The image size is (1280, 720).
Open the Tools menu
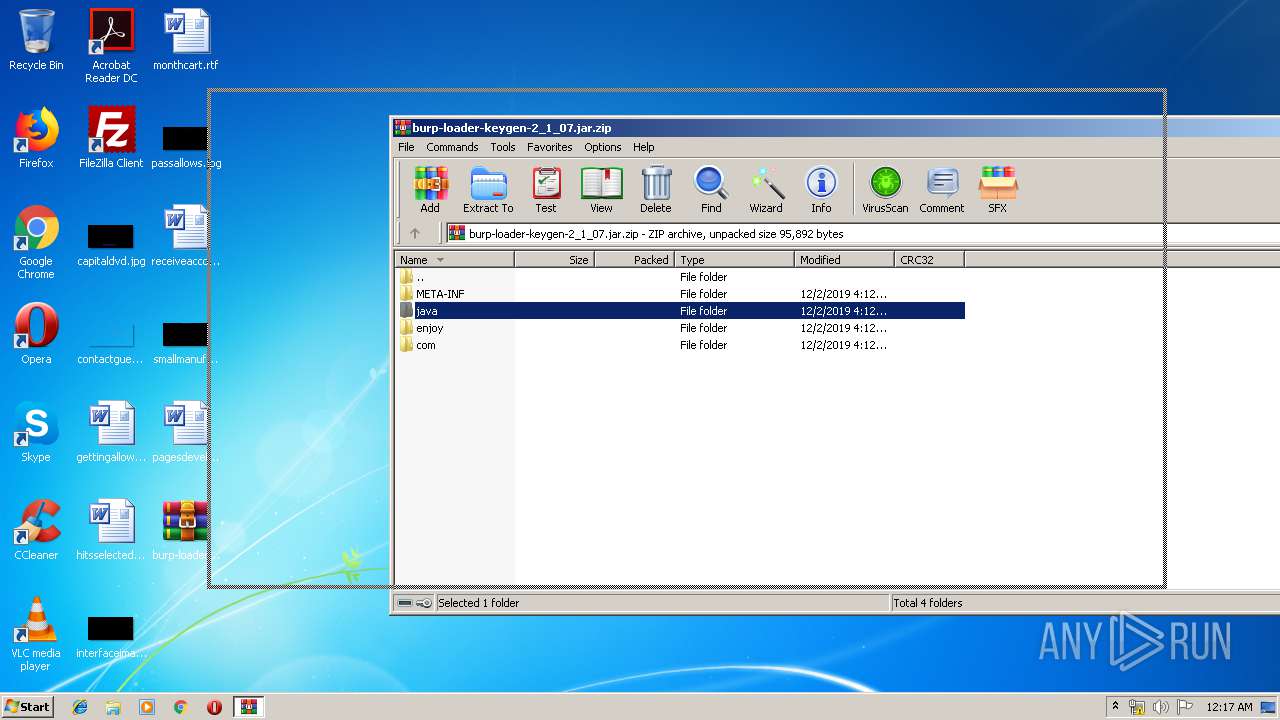[x=503, y=147]
